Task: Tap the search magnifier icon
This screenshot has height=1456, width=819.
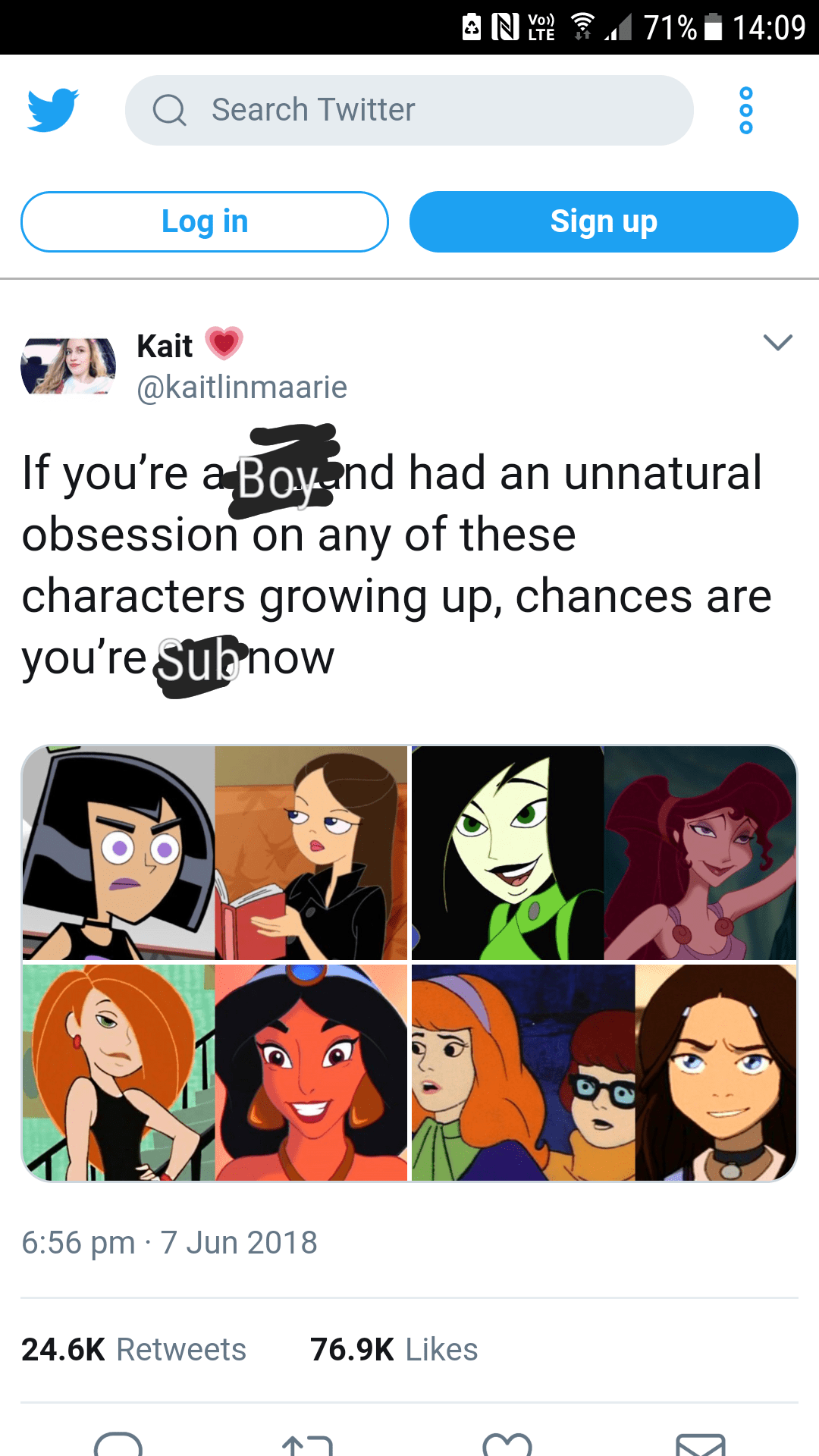Action: click(x=169, y=110)
